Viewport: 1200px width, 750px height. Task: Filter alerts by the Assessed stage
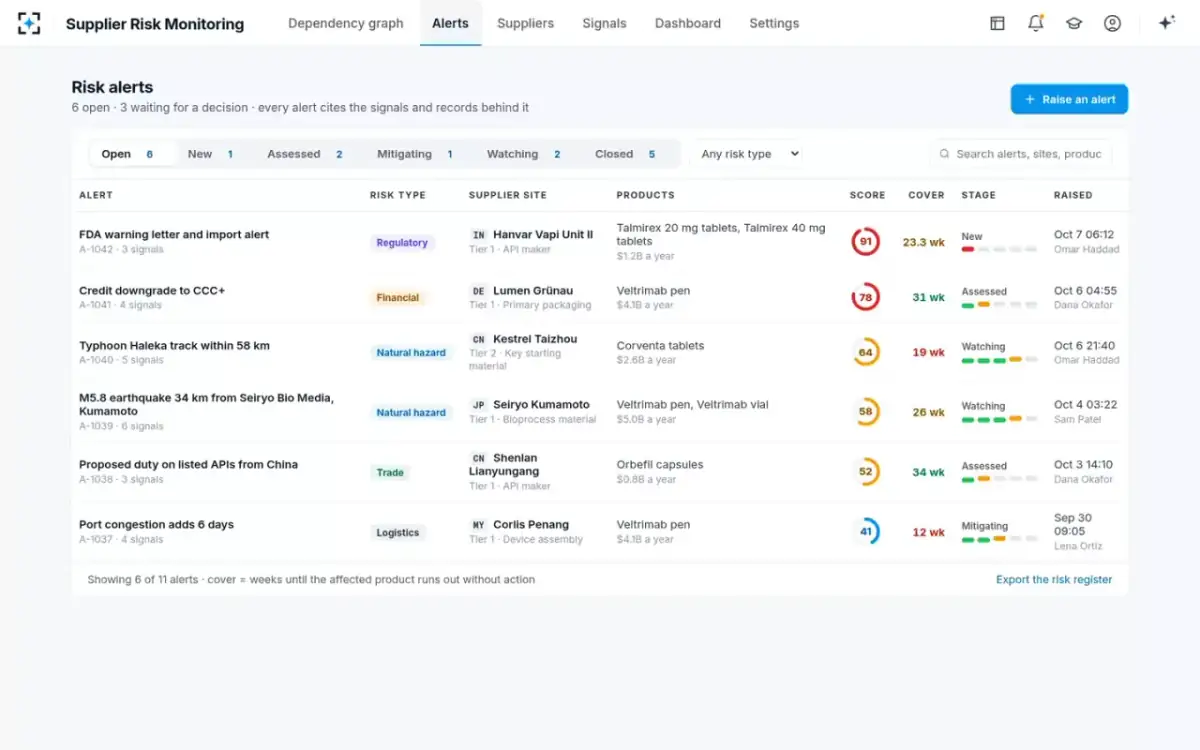(305, 154)
